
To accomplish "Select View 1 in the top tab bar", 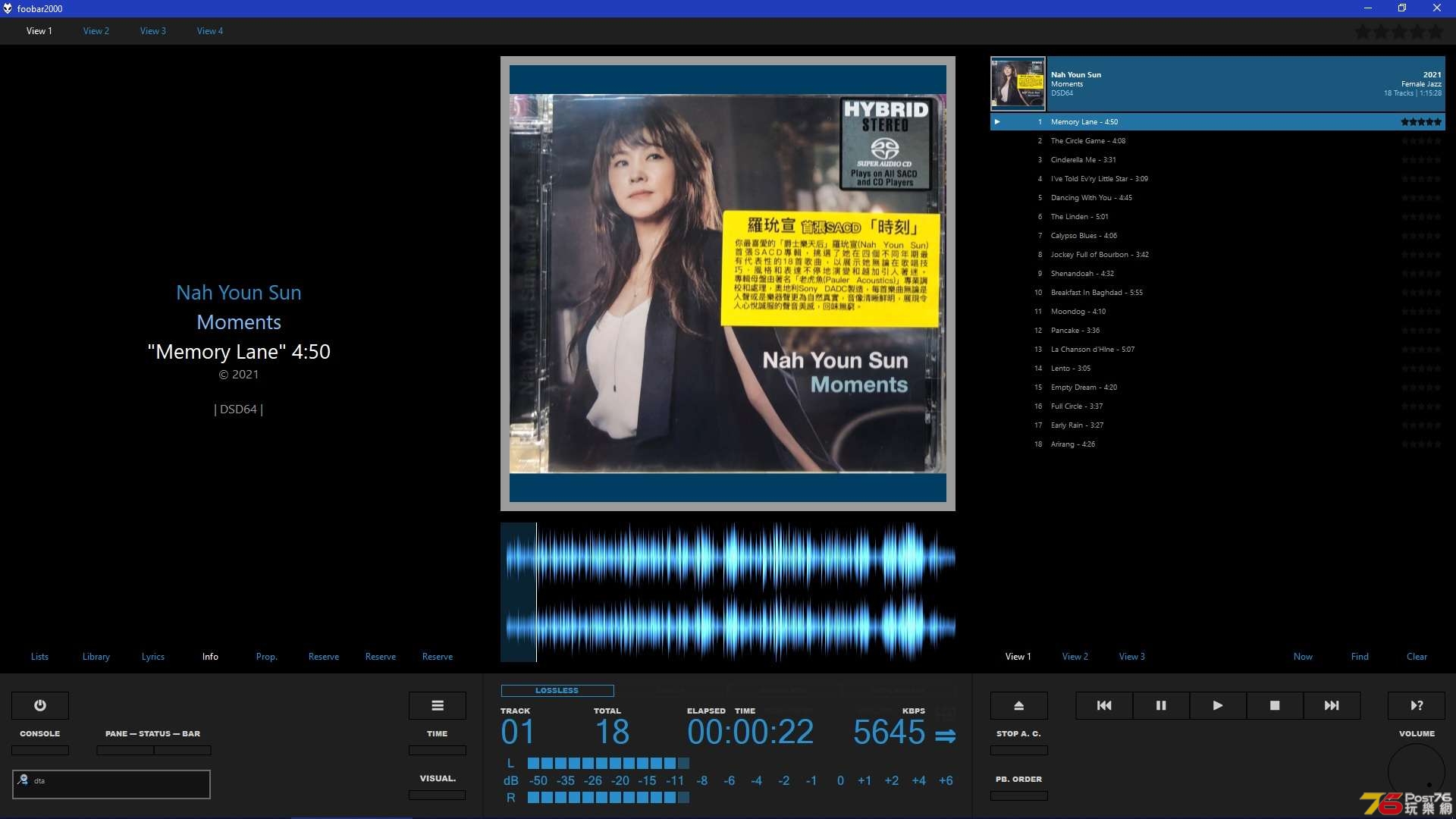I will pos(39,31).
